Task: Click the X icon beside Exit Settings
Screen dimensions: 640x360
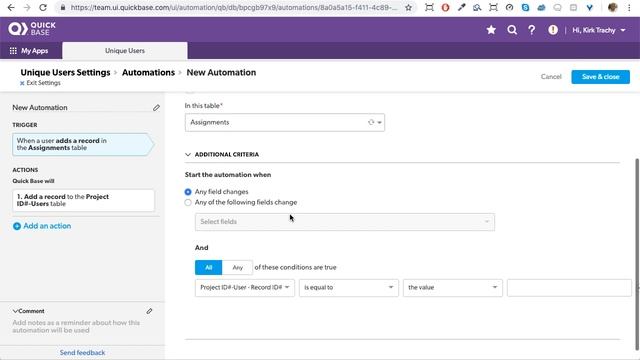Action: click(22, 83)
